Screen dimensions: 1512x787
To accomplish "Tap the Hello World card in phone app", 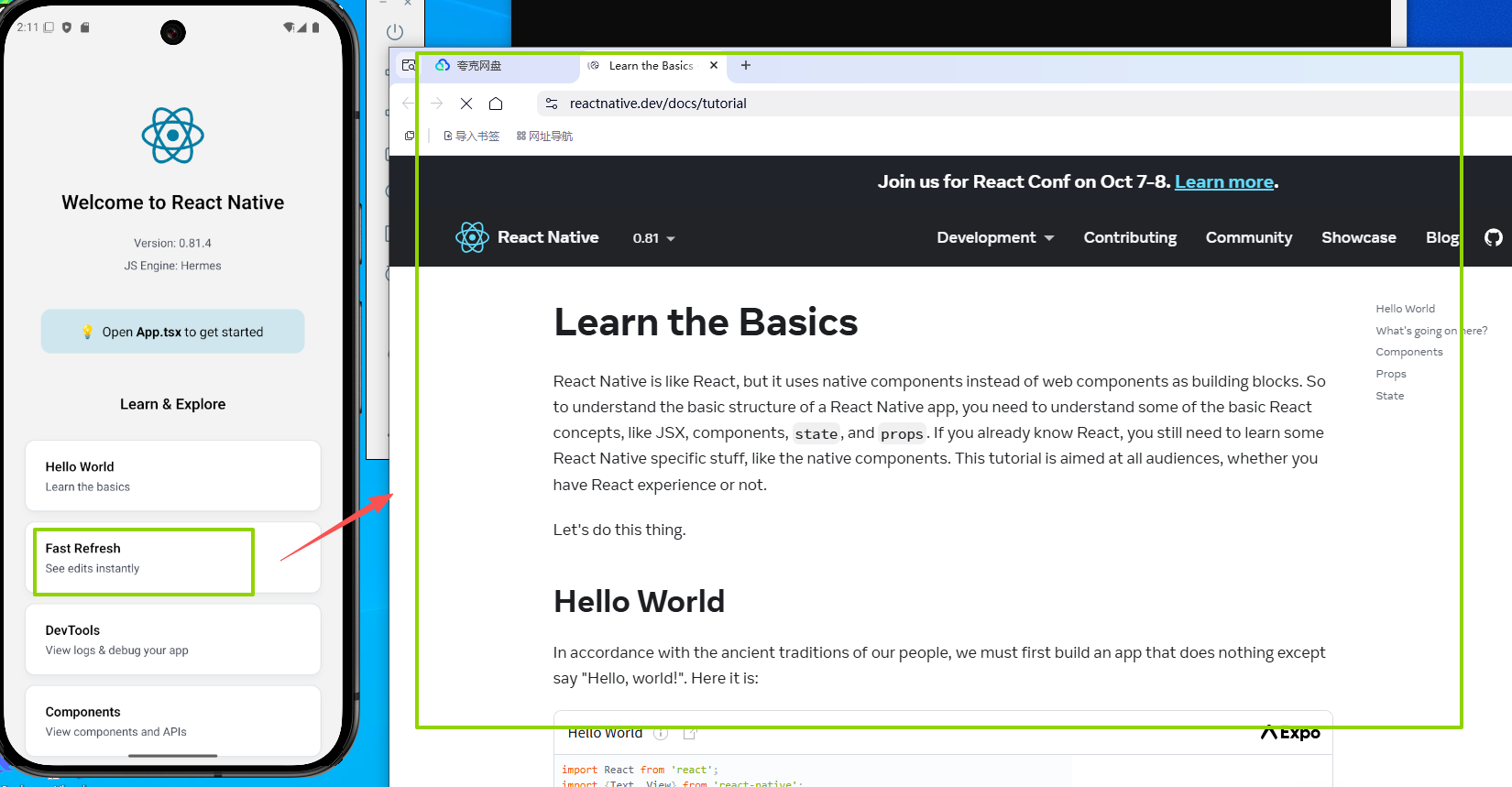I will [172, 475].
